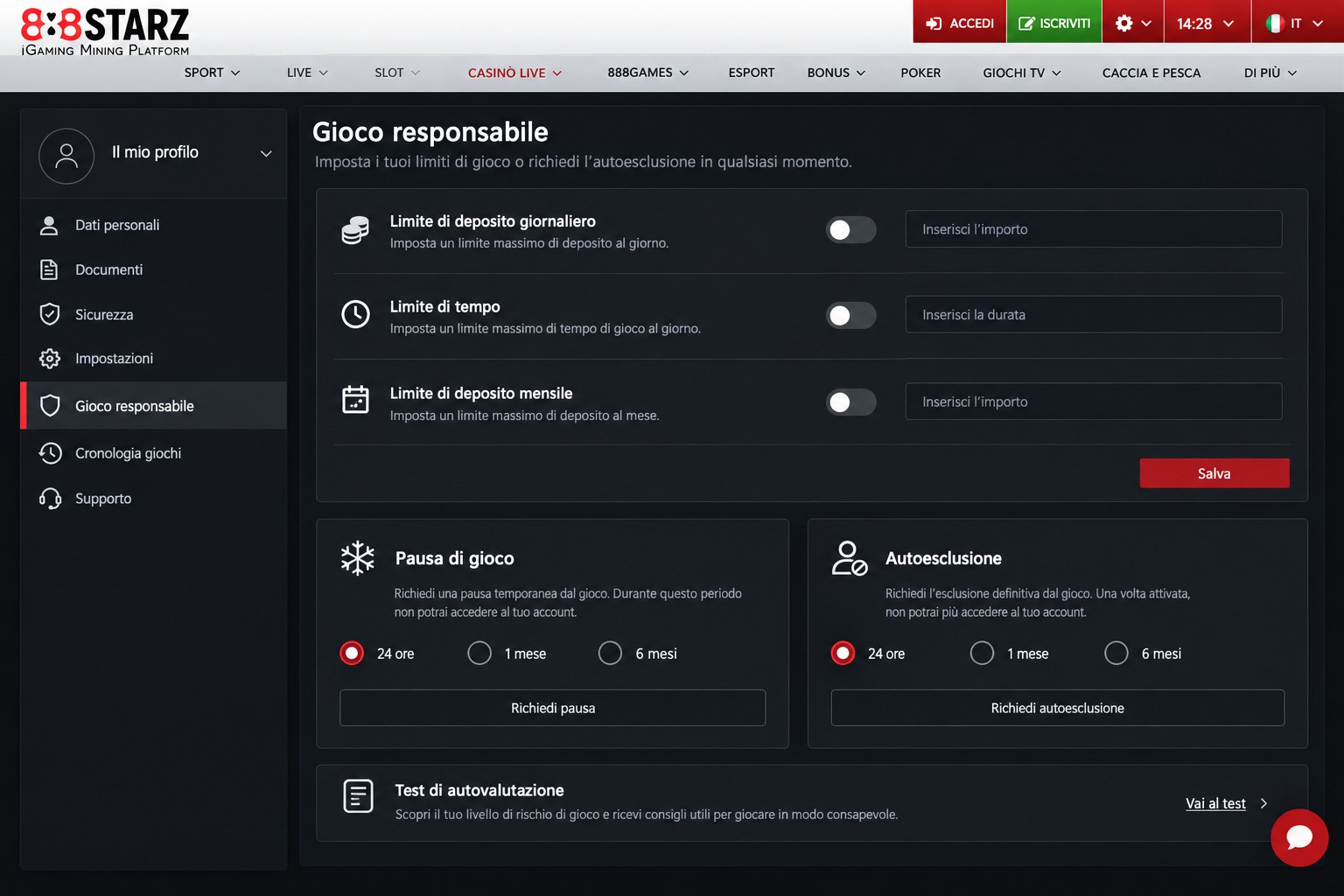Open the header settings gear dropdown
The image size is (1344, 896).
(x=1133, y=23)
